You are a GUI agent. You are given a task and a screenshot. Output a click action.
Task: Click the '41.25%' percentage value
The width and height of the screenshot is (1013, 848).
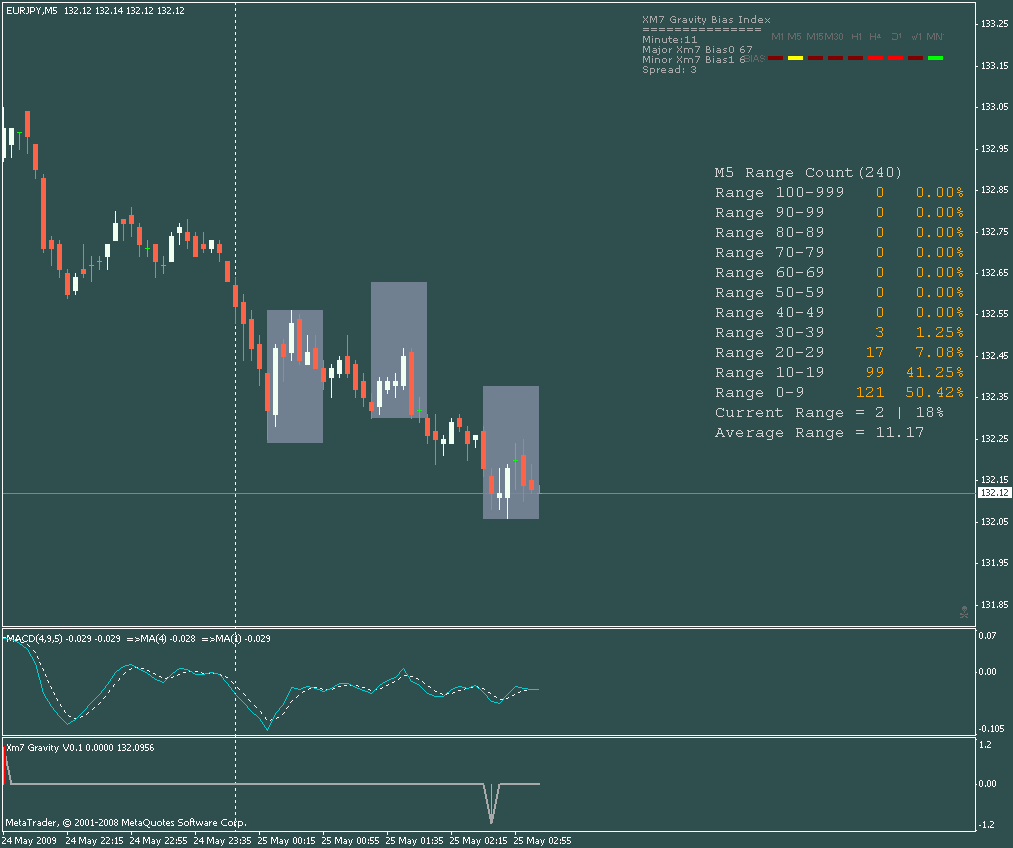(x=935, y=373)
